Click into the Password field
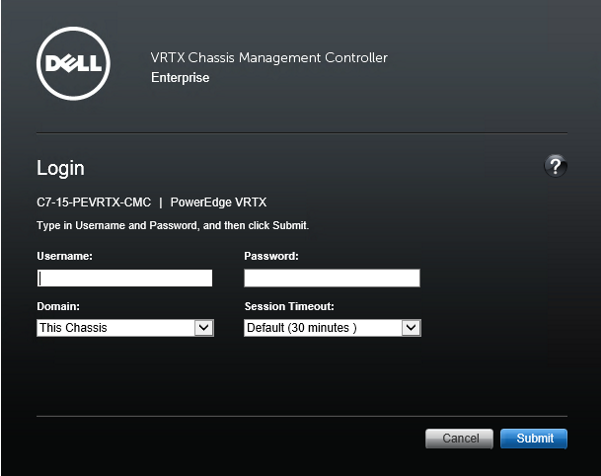The width and height of the screenshot is (601, 476). coord(331,278)
